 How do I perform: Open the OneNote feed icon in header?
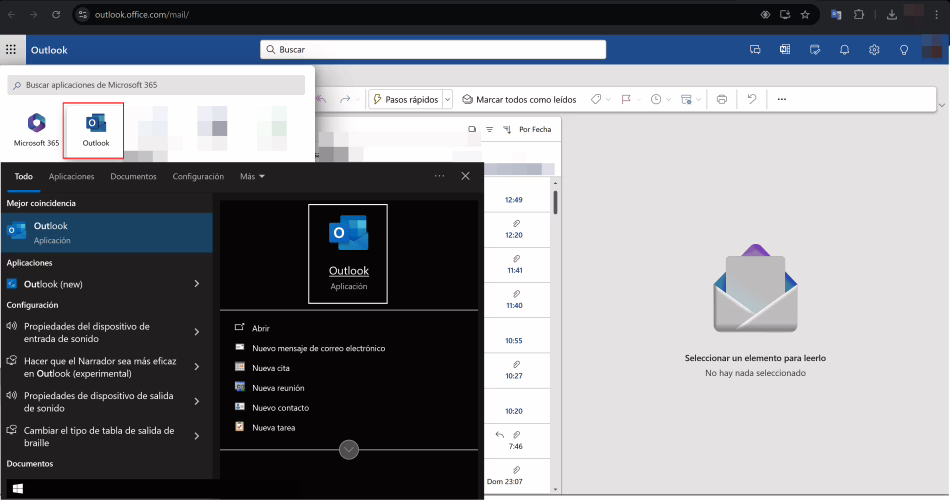[x=785, y=50]
